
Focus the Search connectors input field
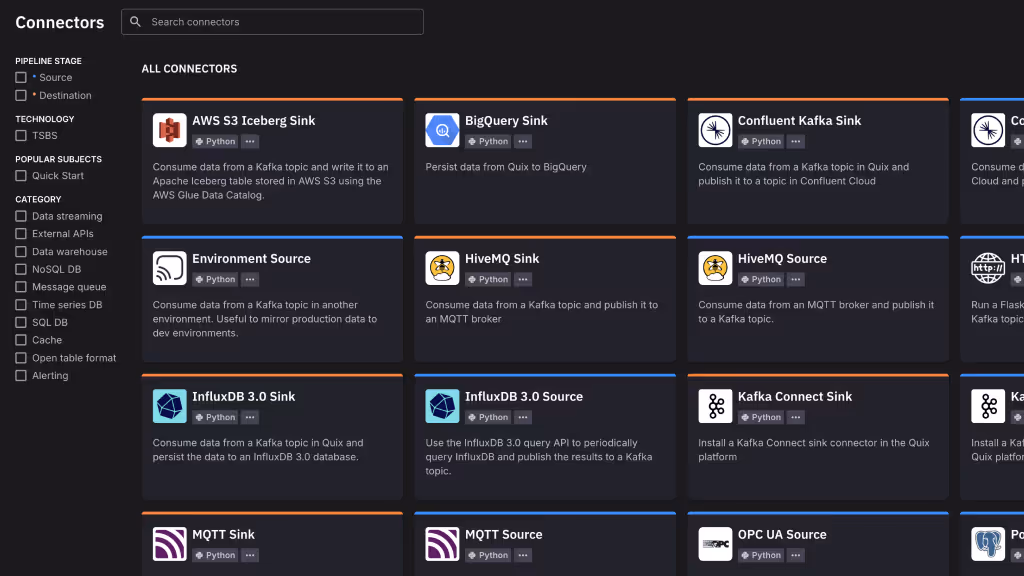pos(272,22)
